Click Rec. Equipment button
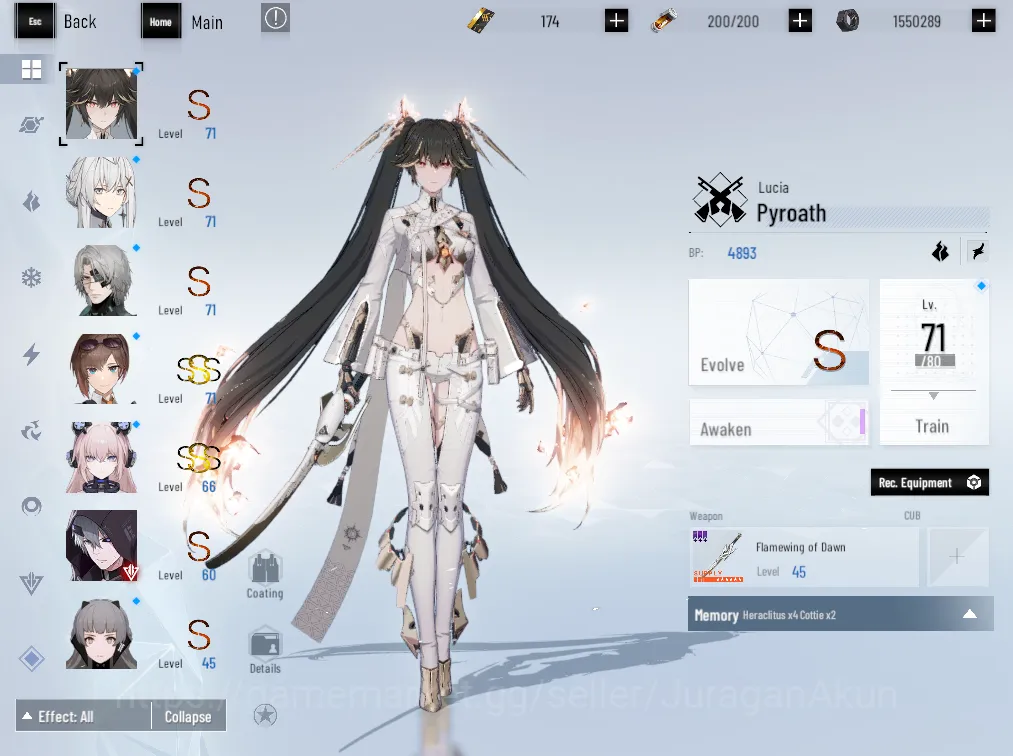 point(930,483)
